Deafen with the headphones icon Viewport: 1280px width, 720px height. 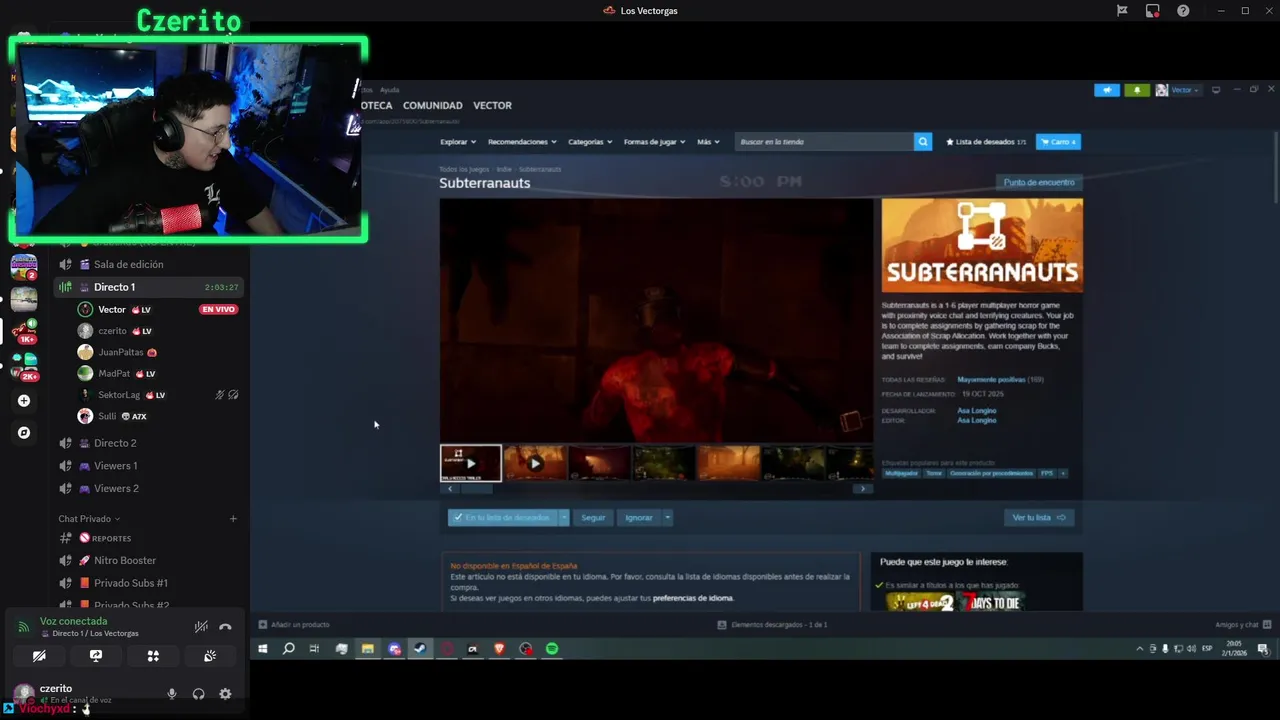tap(198, 694)
